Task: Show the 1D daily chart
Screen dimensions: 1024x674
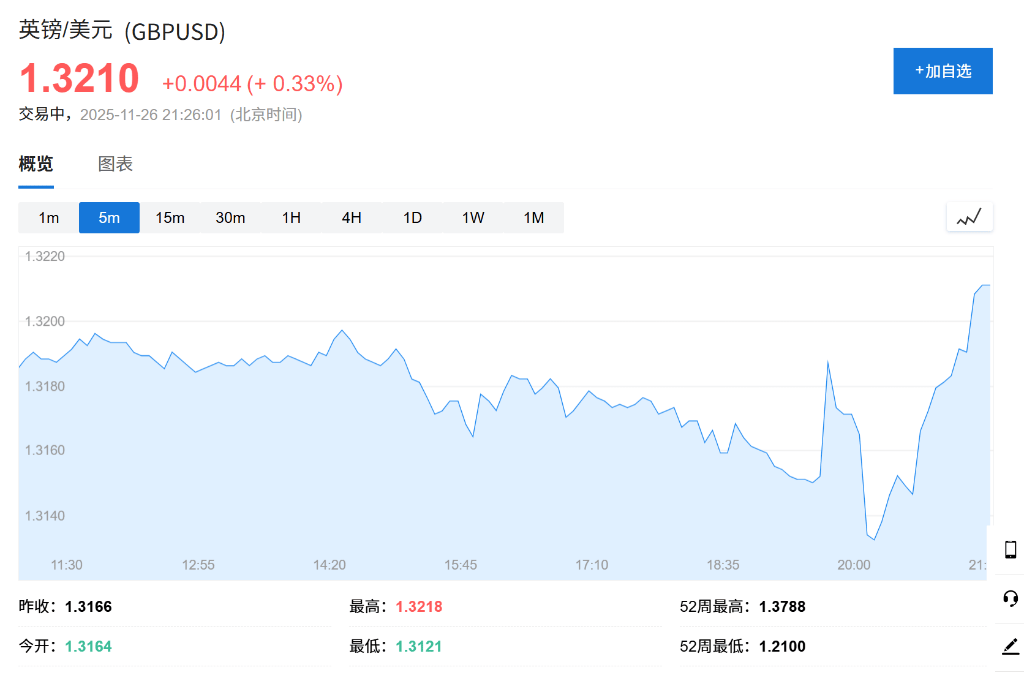Action: (x=412, y=218)
